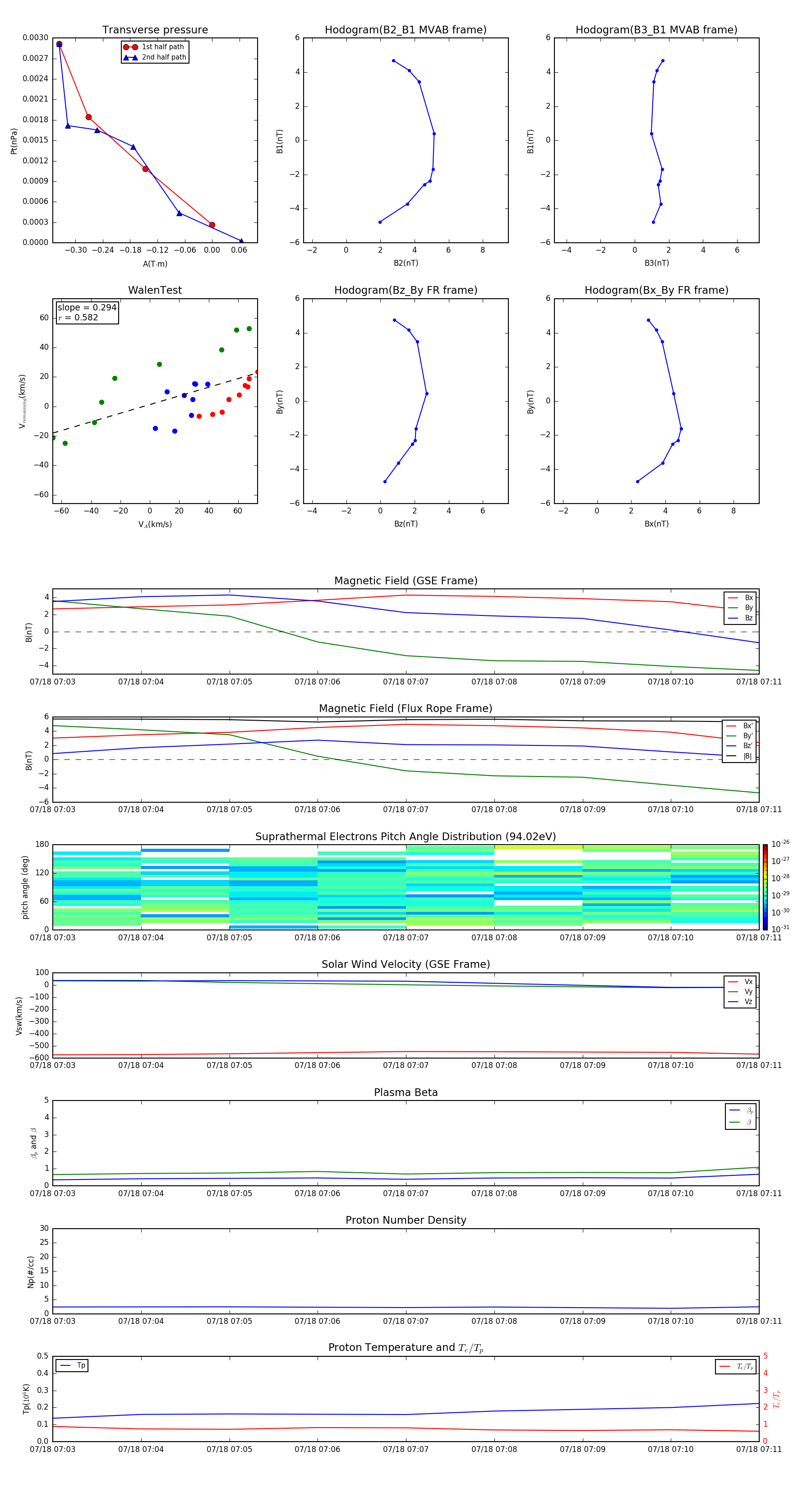812x1489 pixels.
Task: Click the 'Proton Number Density' title
Action: coord(406,1220)
